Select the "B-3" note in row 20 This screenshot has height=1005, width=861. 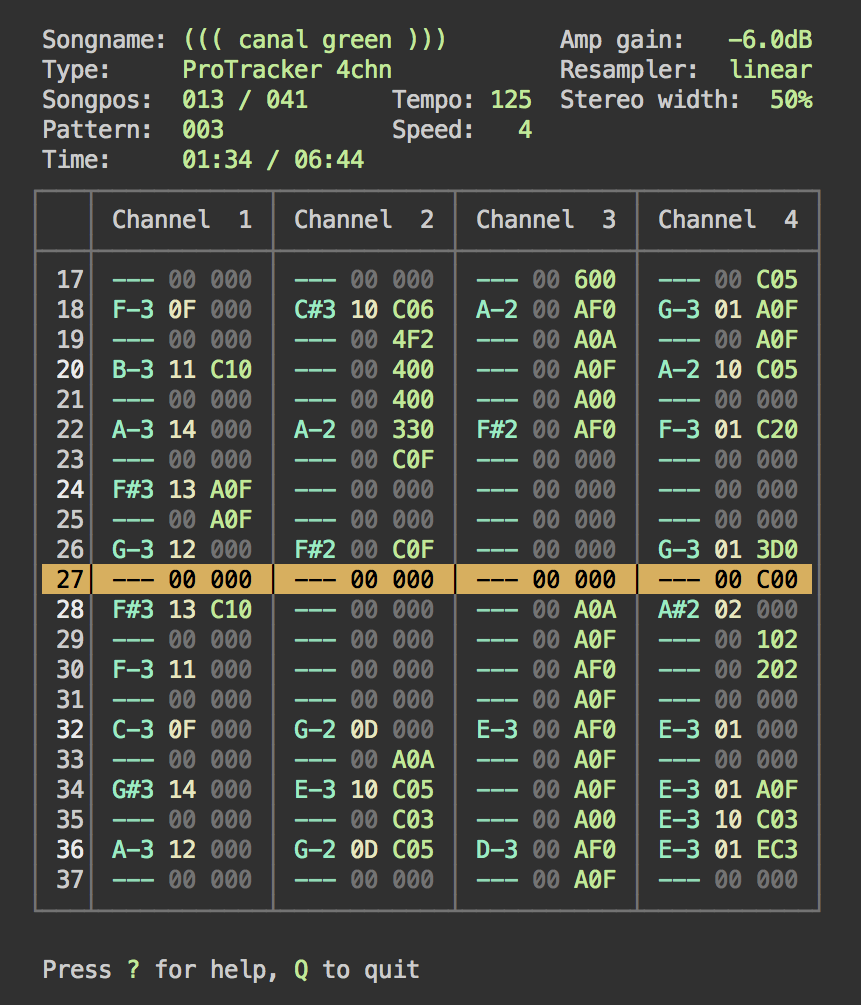pyautogui.click(x=133, y=370)
